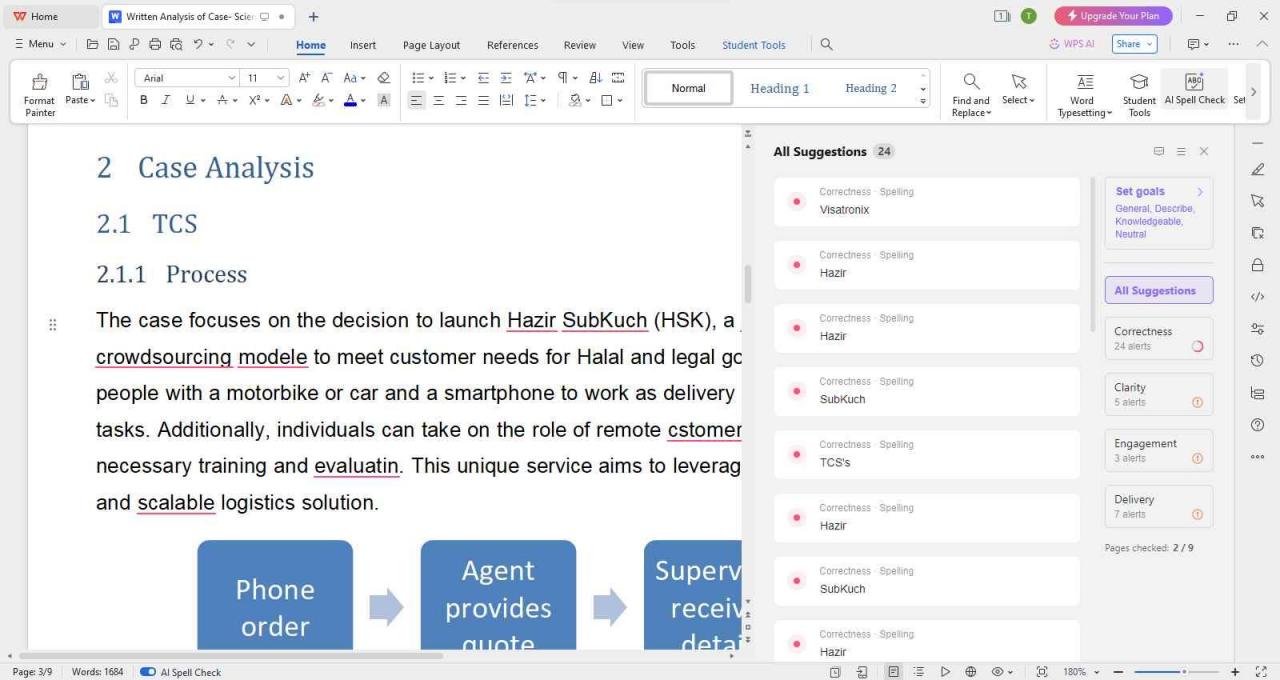Expand the Paste options arrow
Screen dimensions: 1280x680
click(93, 100)
